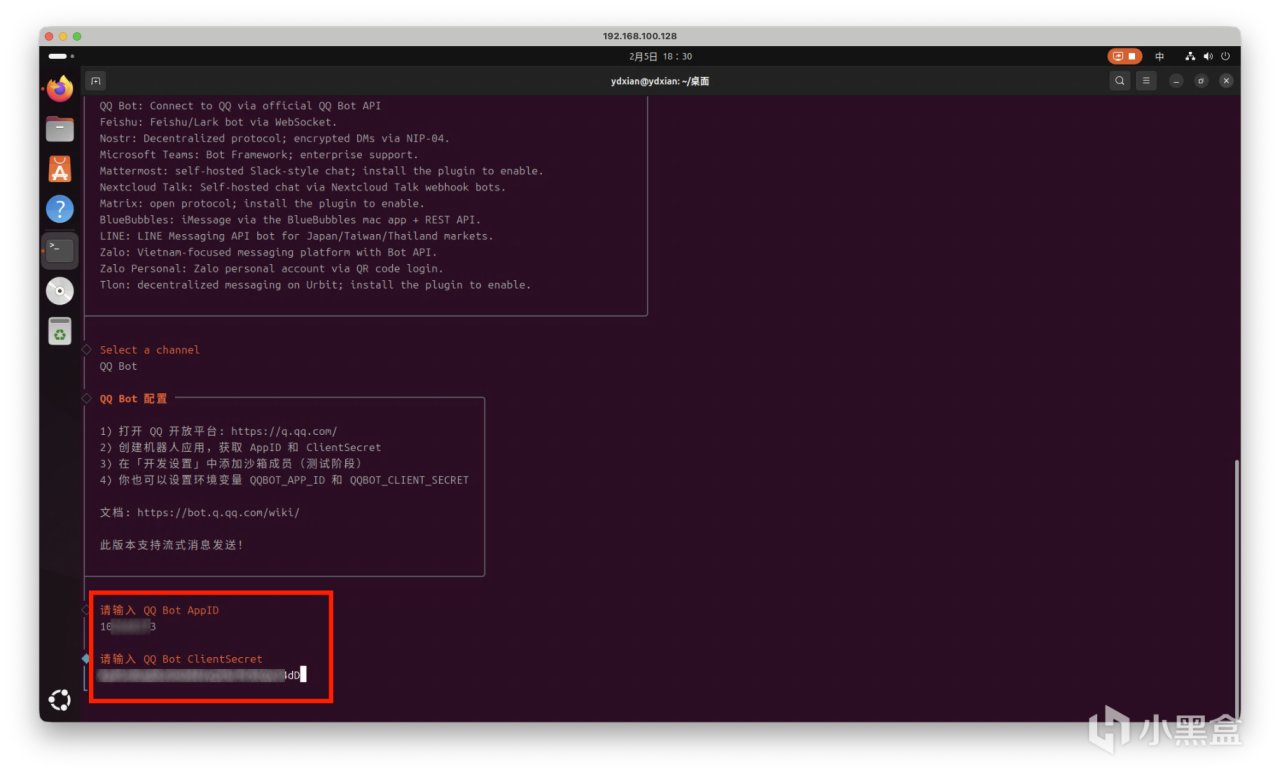1280x774 pixels.
Task: Open the terminal hamburger menu
Action: point(1147,81)
